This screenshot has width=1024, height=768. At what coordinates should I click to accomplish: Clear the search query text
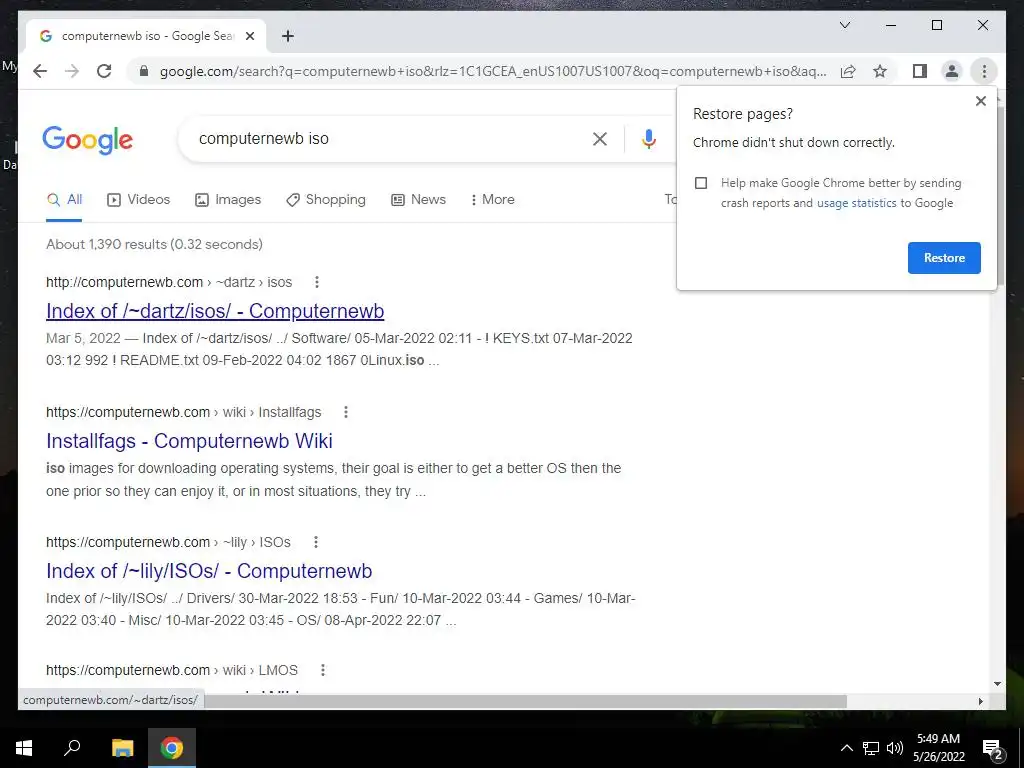tap(600, 138)
